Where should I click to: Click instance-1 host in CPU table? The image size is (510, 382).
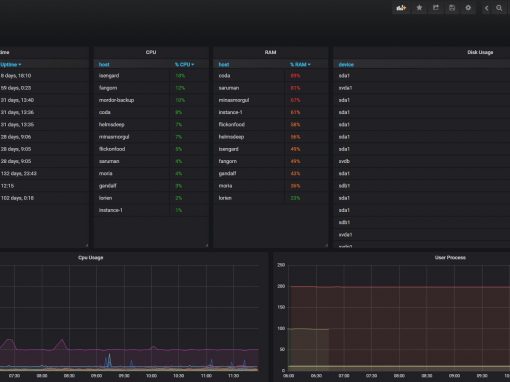coord(110,210)
